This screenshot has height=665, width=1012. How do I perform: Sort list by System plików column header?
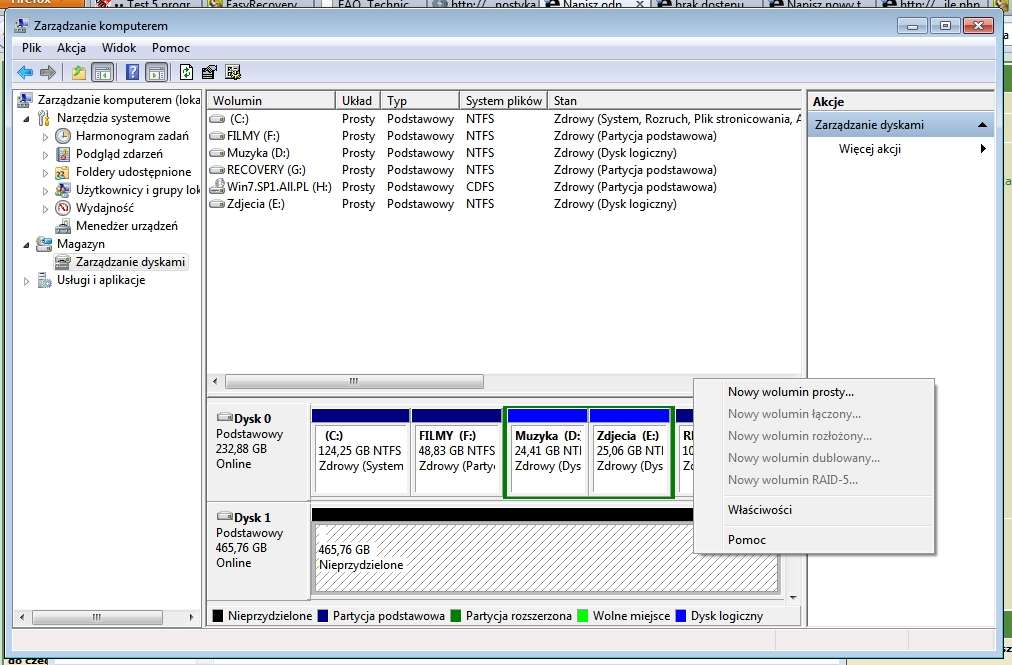(503, 101)
